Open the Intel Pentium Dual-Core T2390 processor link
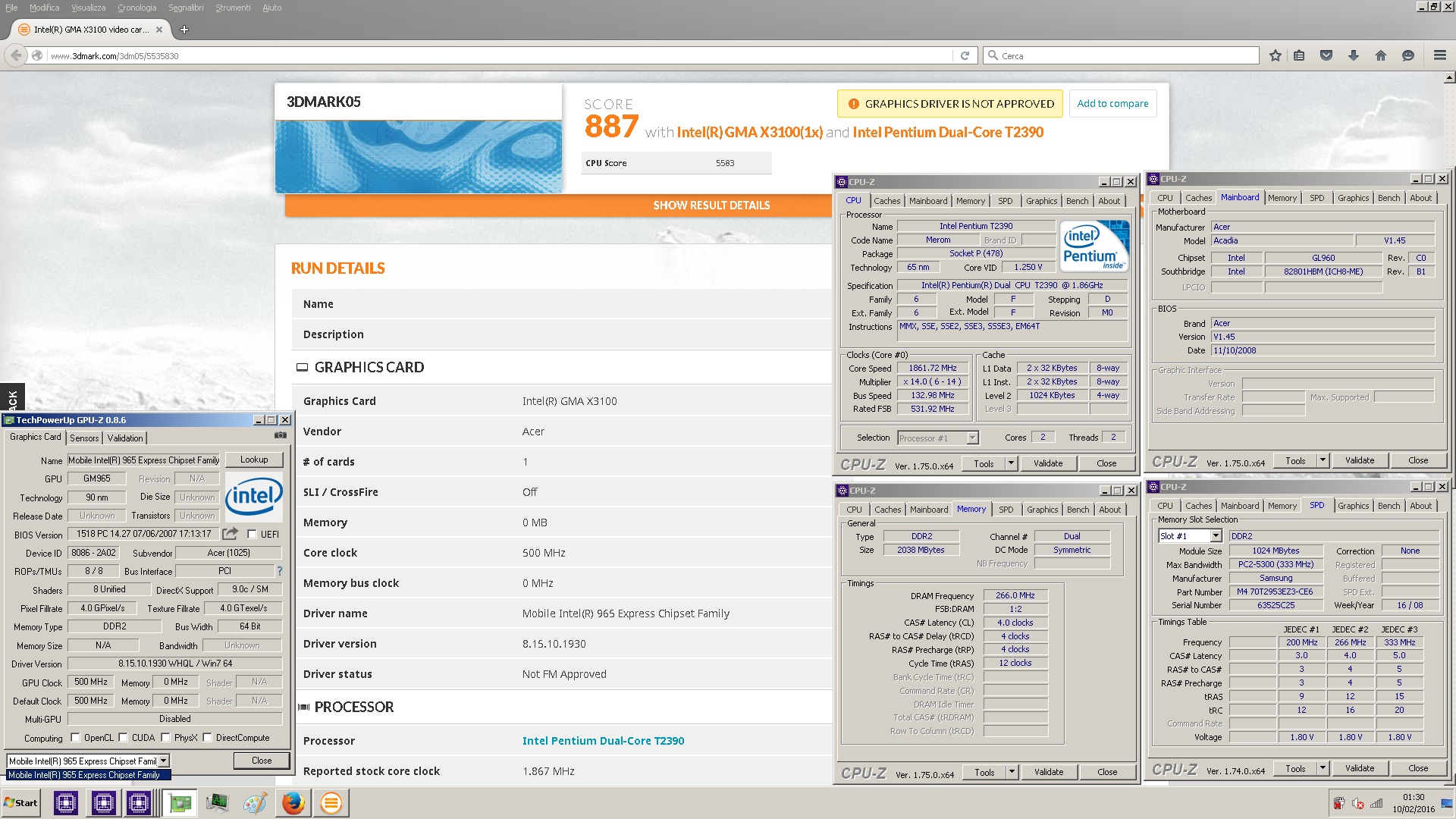The image size is (1456, 819). click(603, 741)
